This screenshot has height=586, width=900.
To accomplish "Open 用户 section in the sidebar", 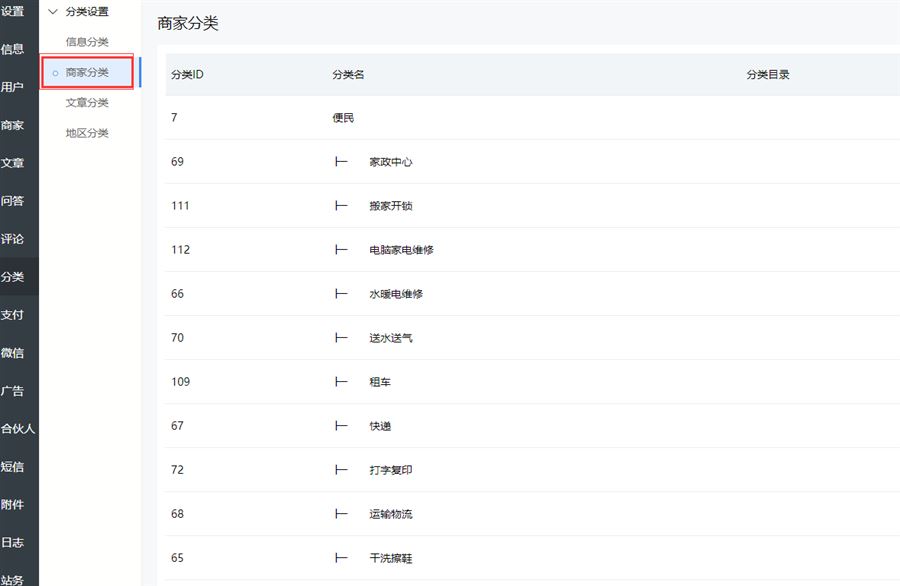I will (x=13, y=87).
